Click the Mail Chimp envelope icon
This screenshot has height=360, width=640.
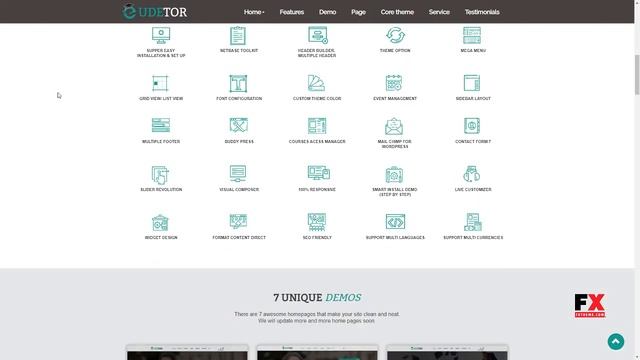tap(394, 126)
